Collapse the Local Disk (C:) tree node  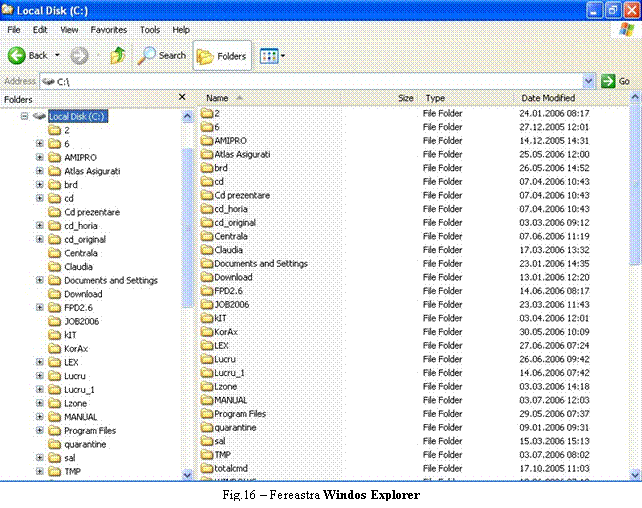point(25,117)
